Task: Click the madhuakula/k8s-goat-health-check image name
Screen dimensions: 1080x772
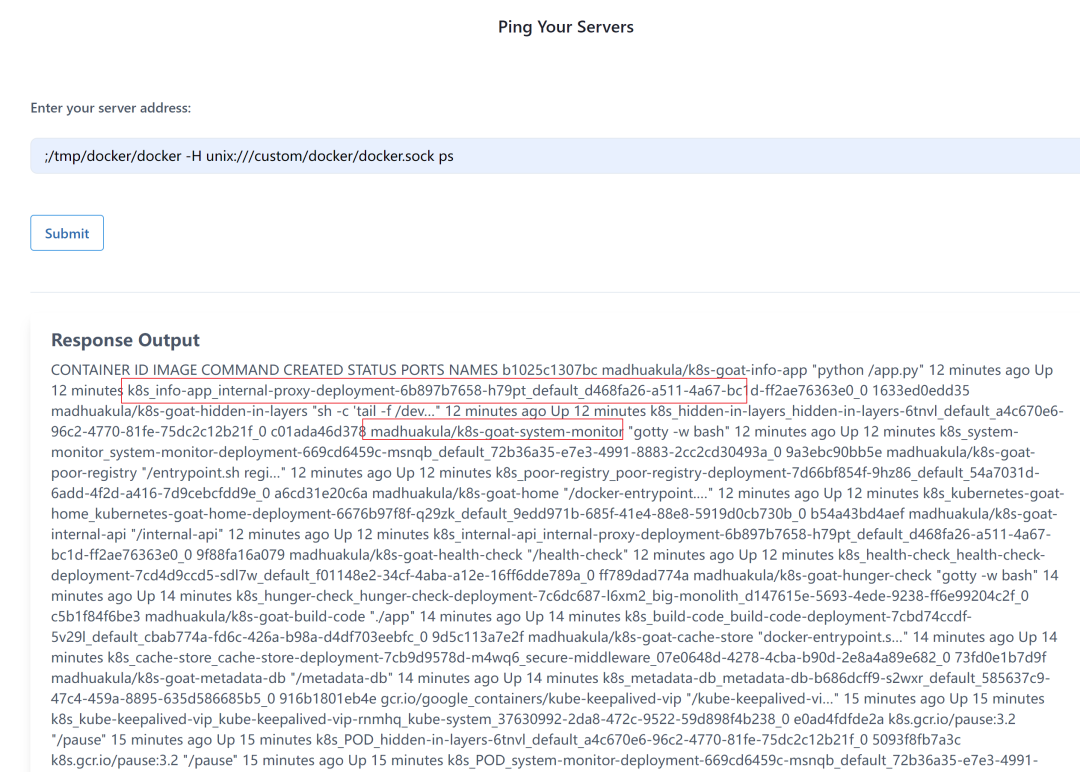Action: coord(406,555)
